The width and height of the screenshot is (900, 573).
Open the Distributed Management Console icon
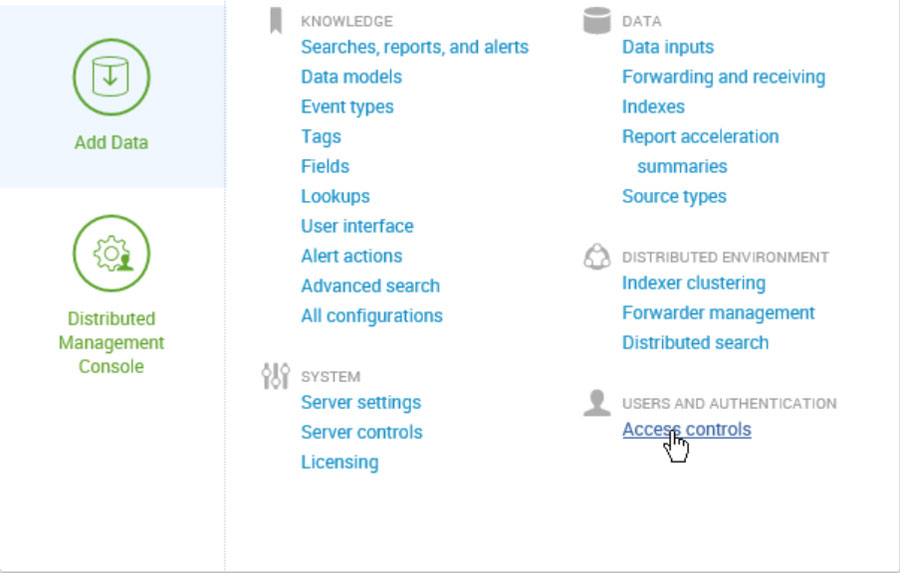[x=111, y=254]
